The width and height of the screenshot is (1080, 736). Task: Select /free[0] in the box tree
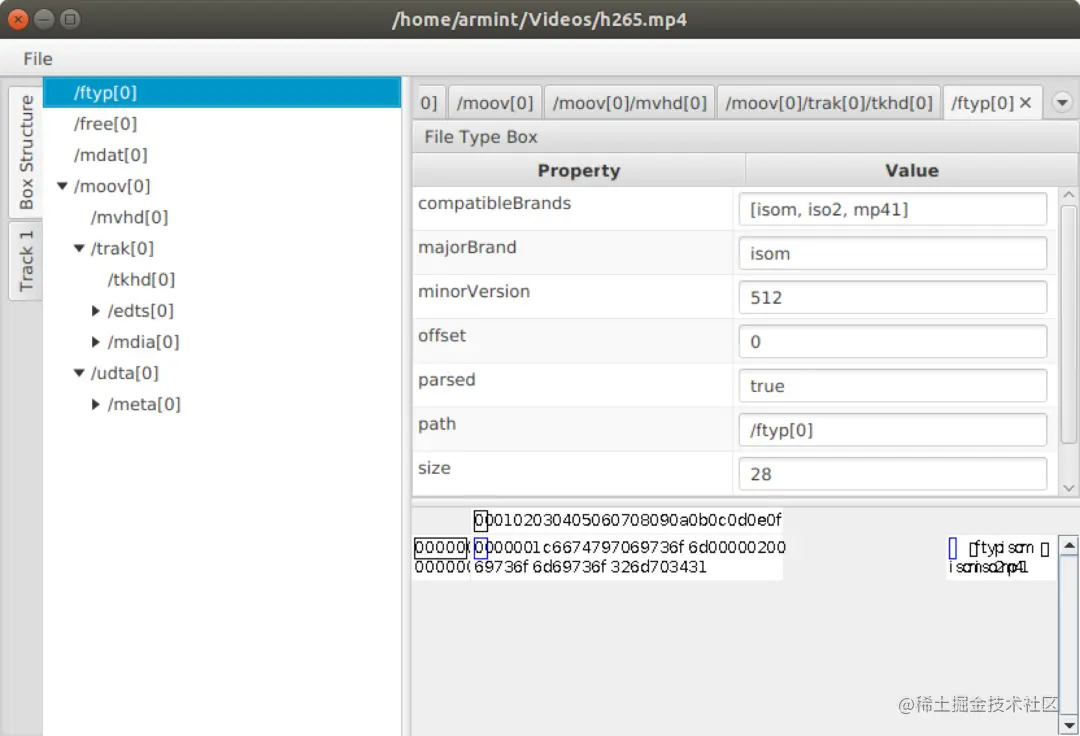point(105,124)
